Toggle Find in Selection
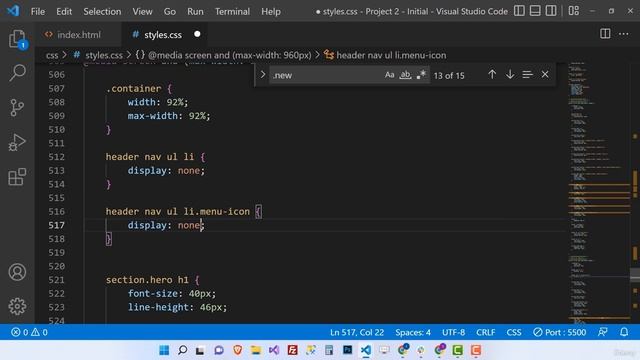 coord(527,74)
